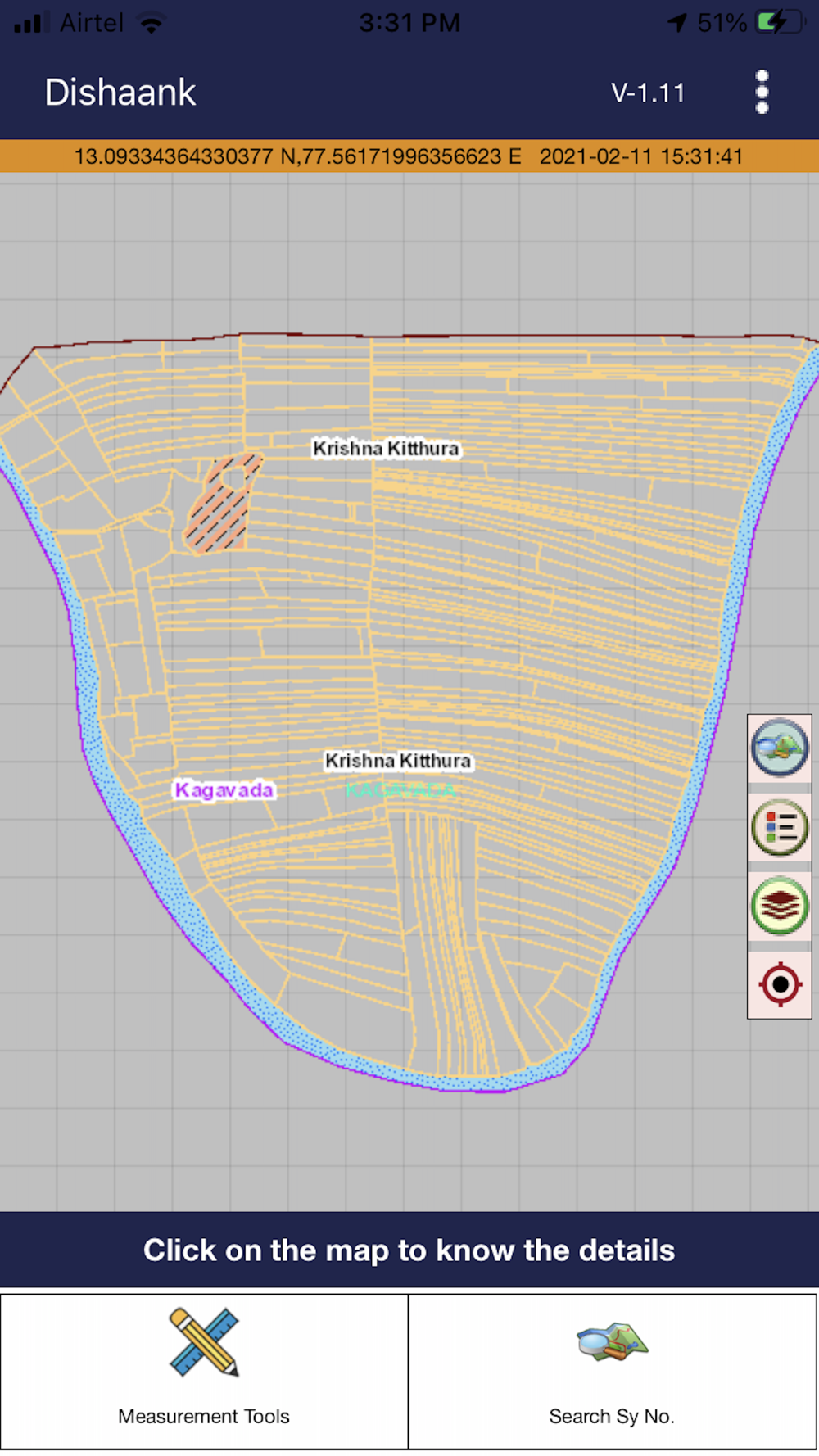Open the map layers stack icon

click(x=779, y=906)
